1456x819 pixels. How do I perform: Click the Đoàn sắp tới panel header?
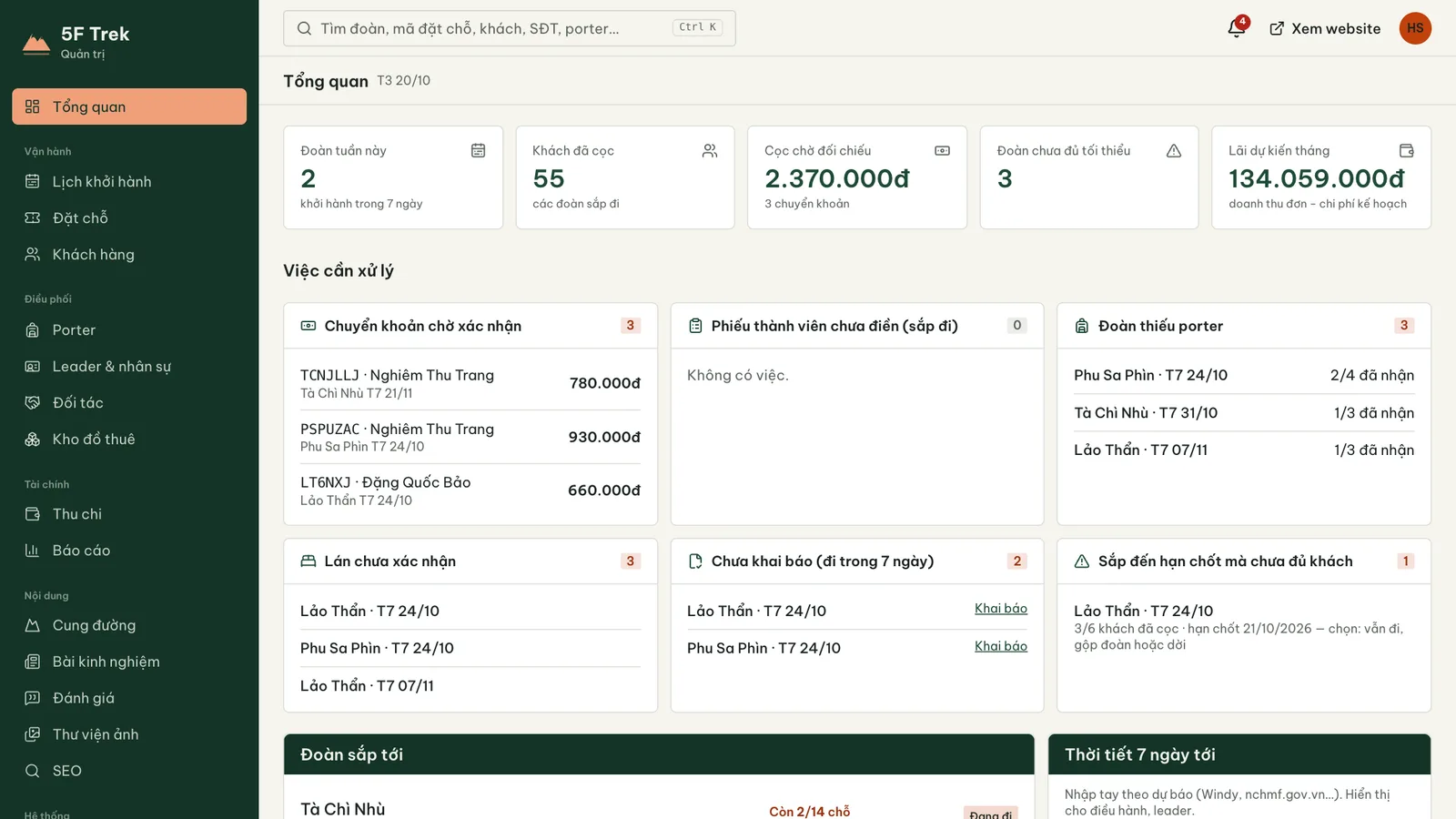click(x=659, y=754)
